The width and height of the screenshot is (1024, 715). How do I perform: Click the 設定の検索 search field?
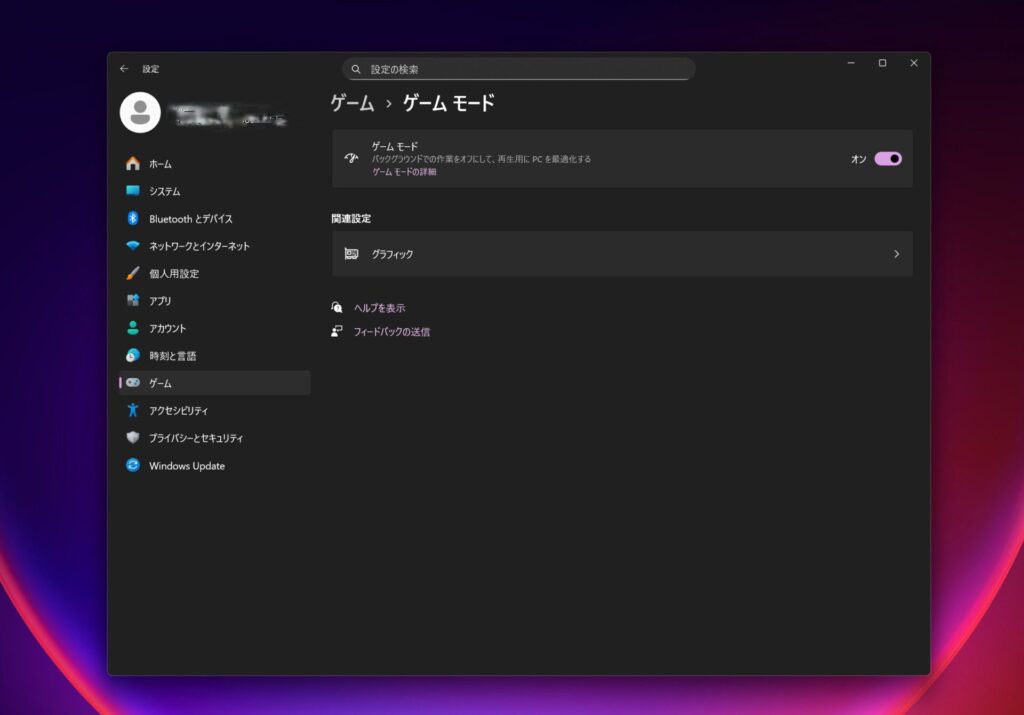[x=520, y=69]
